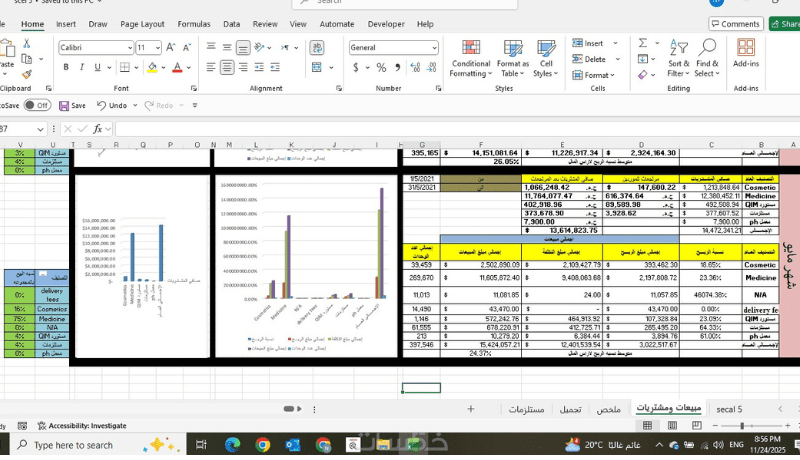Expand Customize Quick Access Toolbar

194,106
